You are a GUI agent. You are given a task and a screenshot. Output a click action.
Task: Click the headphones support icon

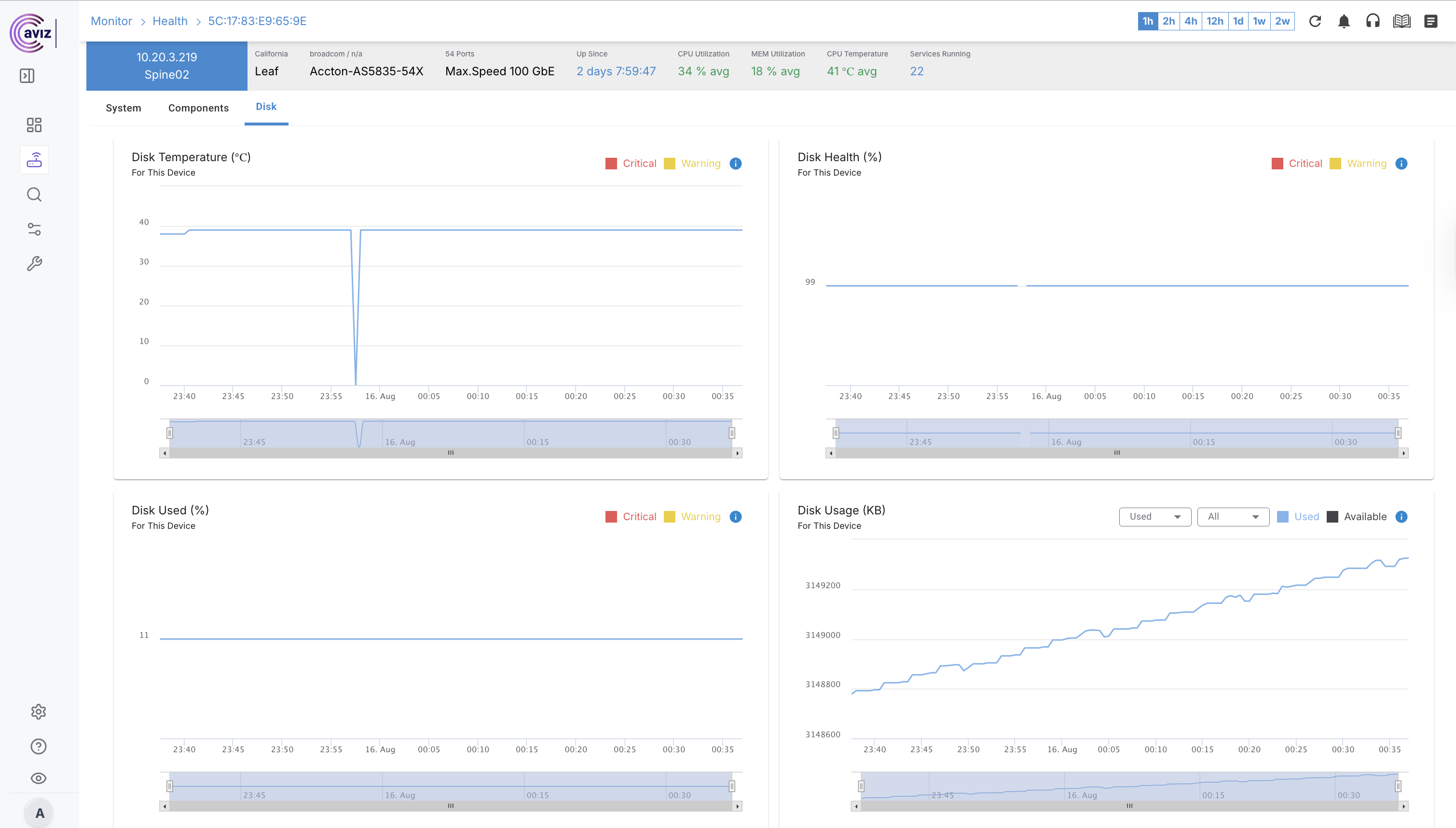[1373, 21]
